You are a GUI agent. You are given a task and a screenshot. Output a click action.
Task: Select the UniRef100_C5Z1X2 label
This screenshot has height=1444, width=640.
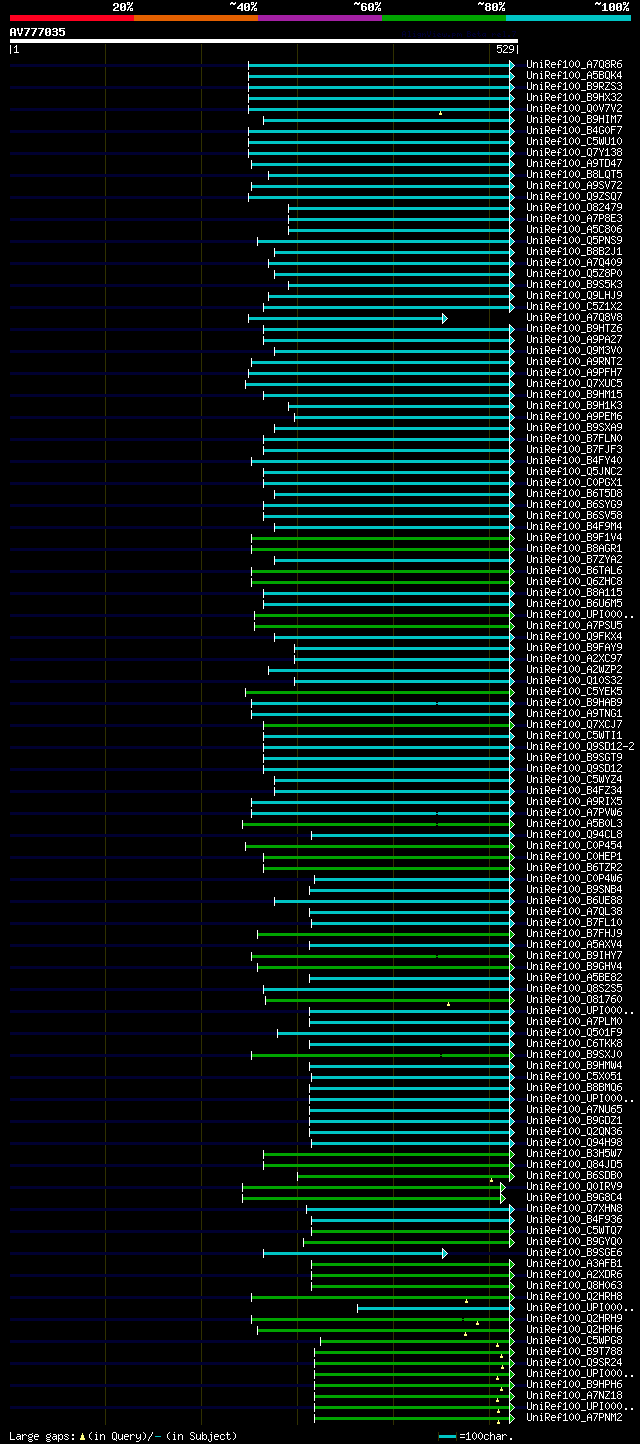coord(574,307)
